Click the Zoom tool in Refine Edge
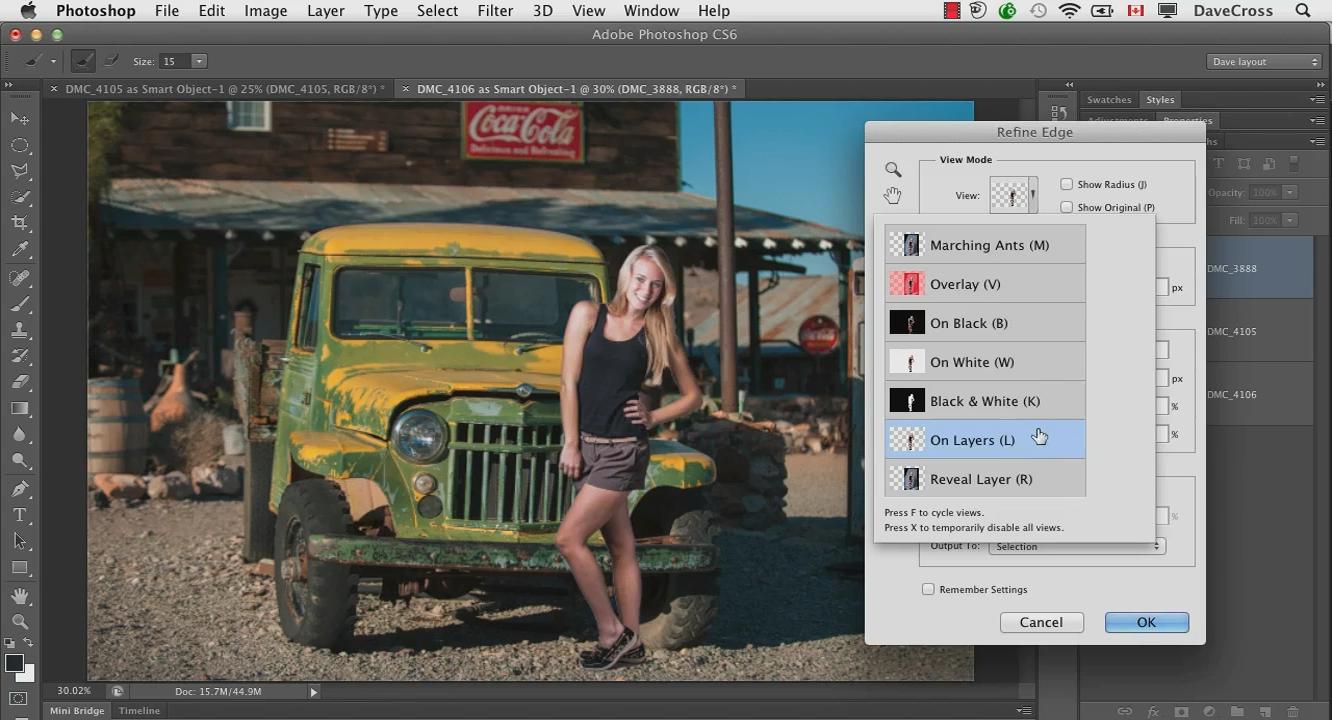 893,170
